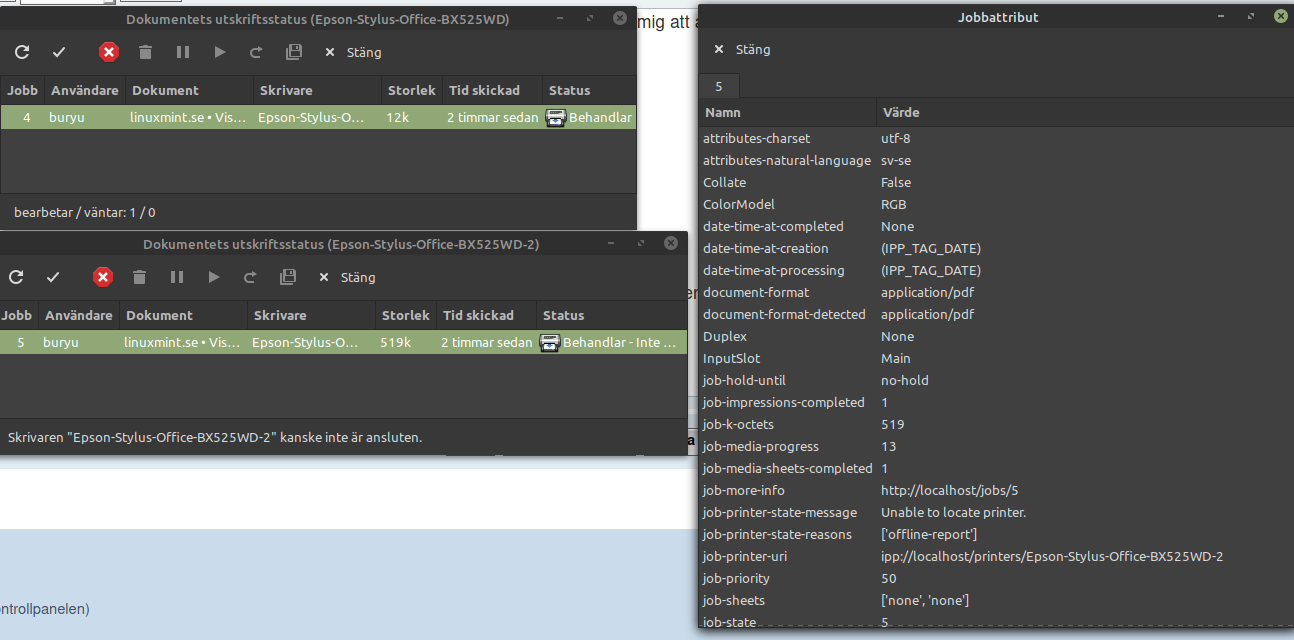The image size is (1294, 640).
Task: Delete job via trash icon in Epson-Stylus-Office-BX525WD window
Action: [145, 52]
